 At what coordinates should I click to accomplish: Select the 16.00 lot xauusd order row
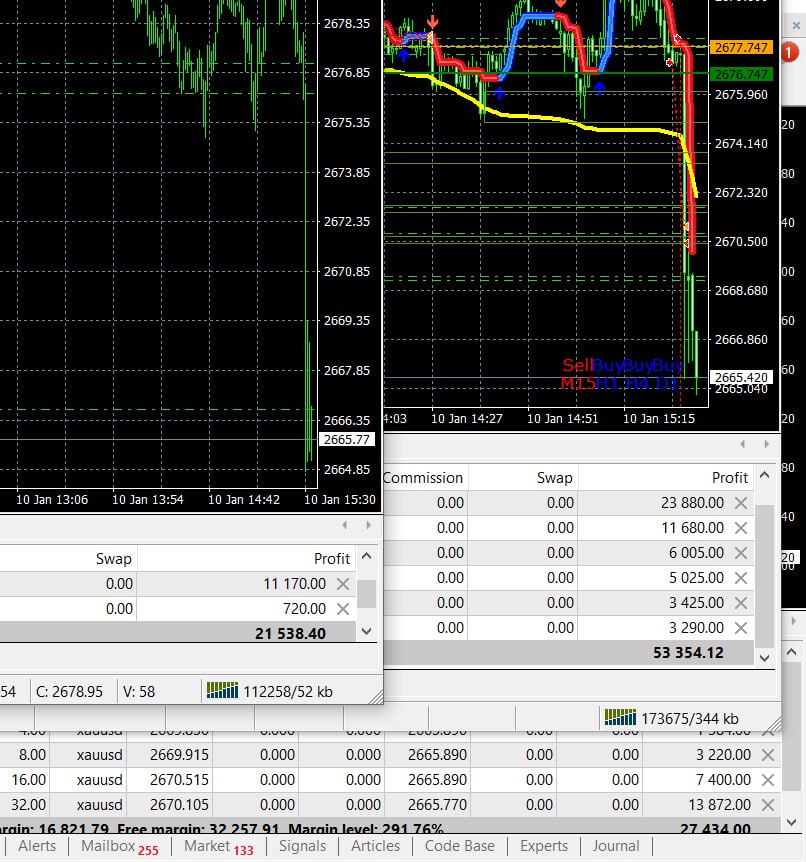tap(390, 780)
